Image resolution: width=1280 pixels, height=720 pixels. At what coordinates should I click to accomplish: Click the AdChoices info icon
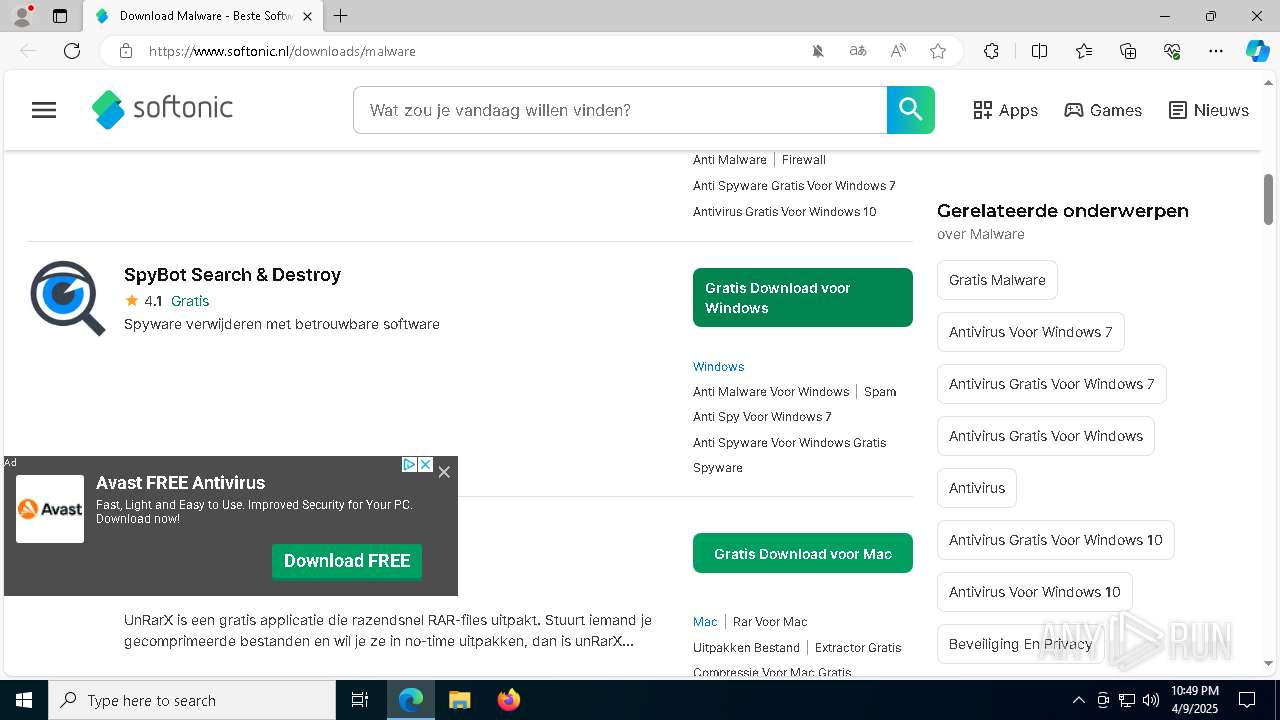tap(409, 464)
